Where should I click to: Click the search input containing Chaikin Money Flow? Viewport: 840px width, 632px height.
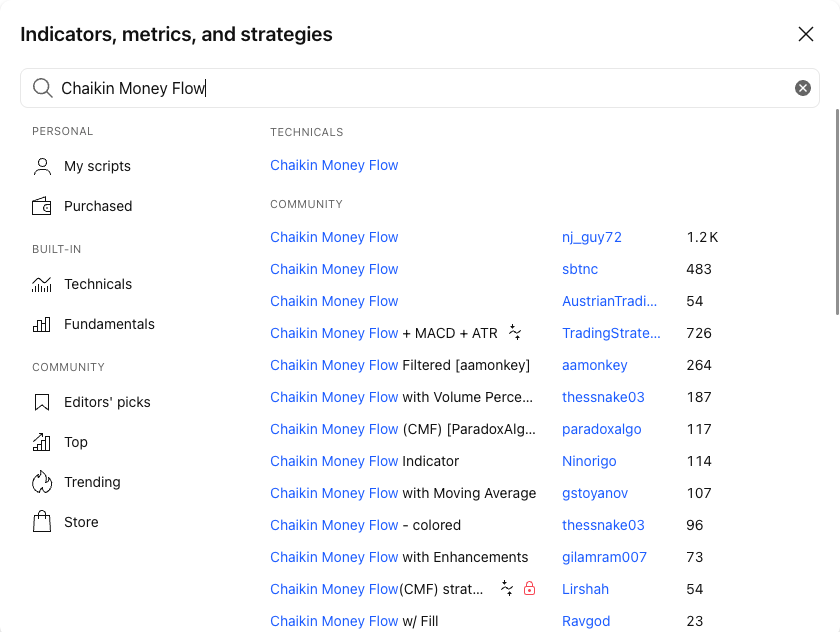420,88
